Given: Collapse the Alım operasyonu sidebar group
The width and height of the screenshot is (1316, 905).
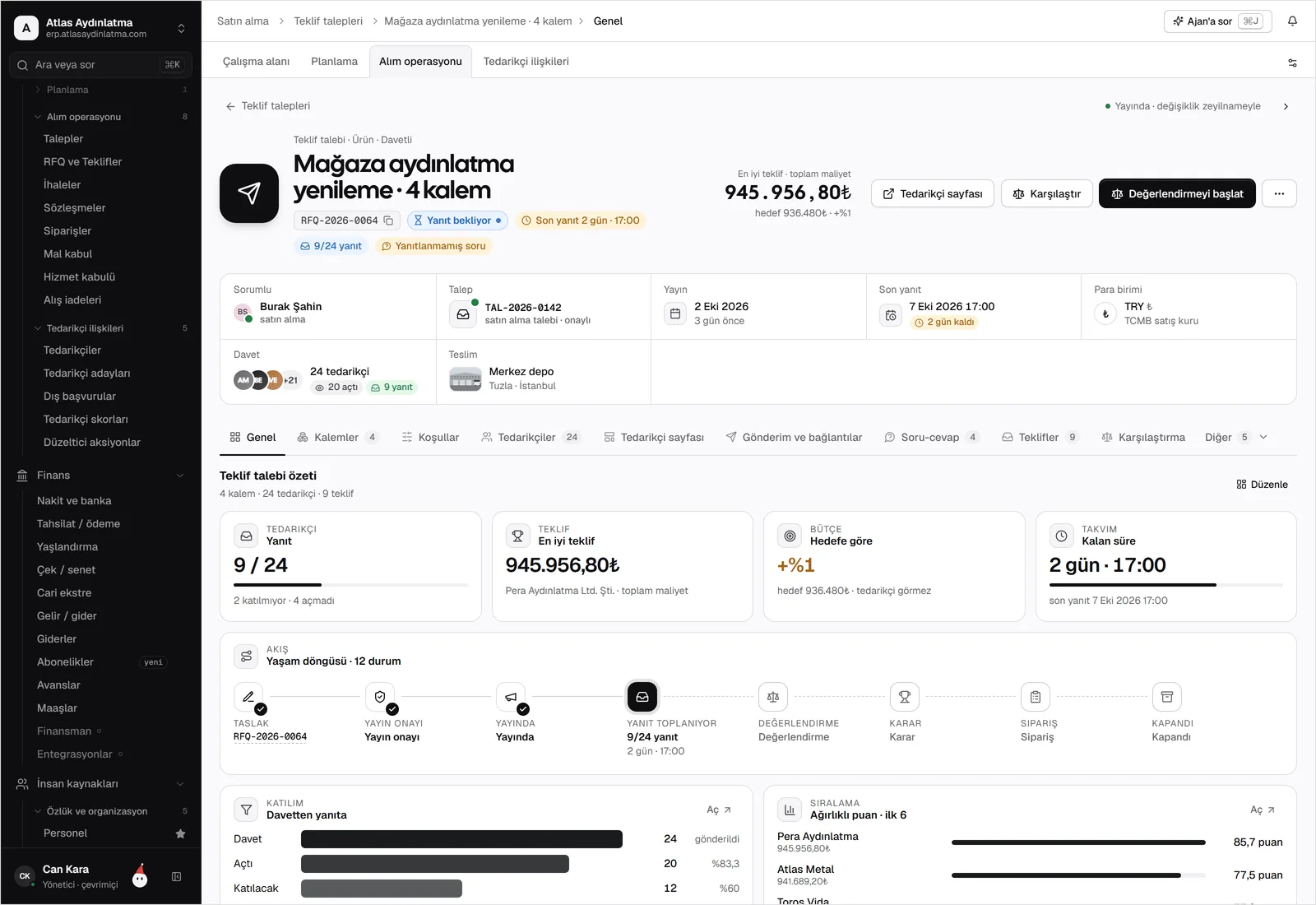Looking at the screenshot, I should tap(38, 117).
